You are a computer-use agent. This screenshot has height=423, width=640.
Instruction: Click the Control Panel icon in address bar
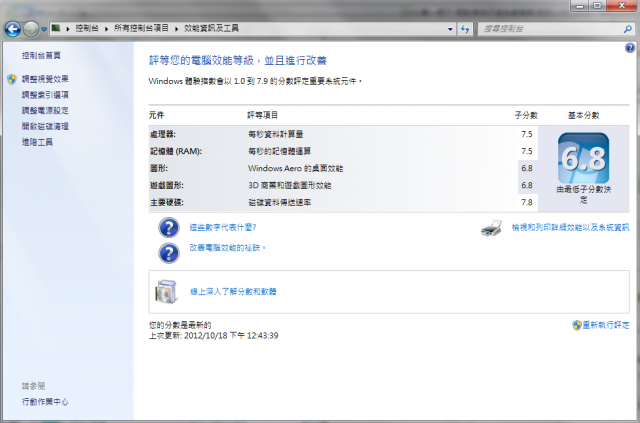[56, 28]
